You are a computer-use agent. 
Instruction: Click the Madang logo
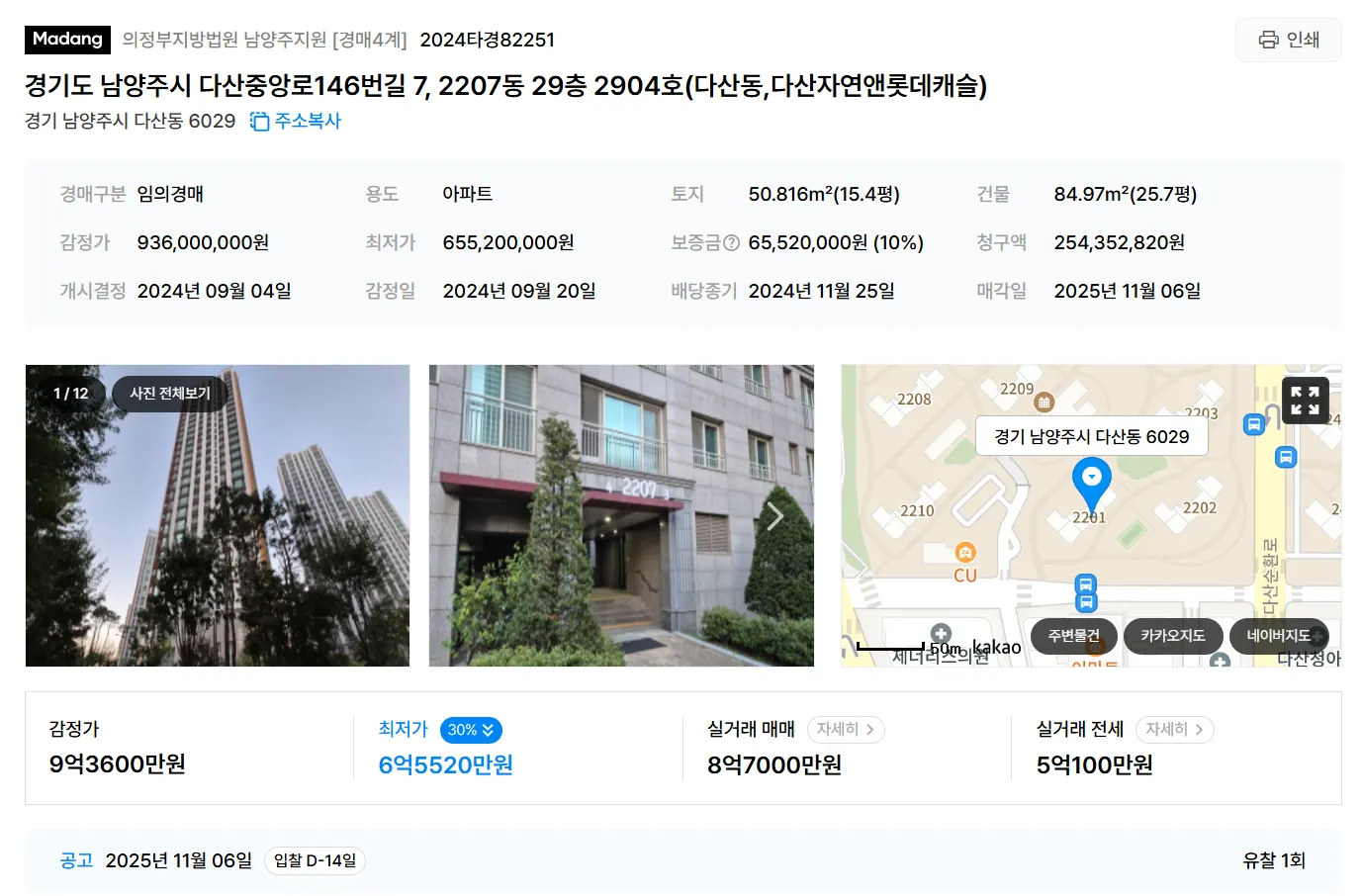tap(67, 39)
